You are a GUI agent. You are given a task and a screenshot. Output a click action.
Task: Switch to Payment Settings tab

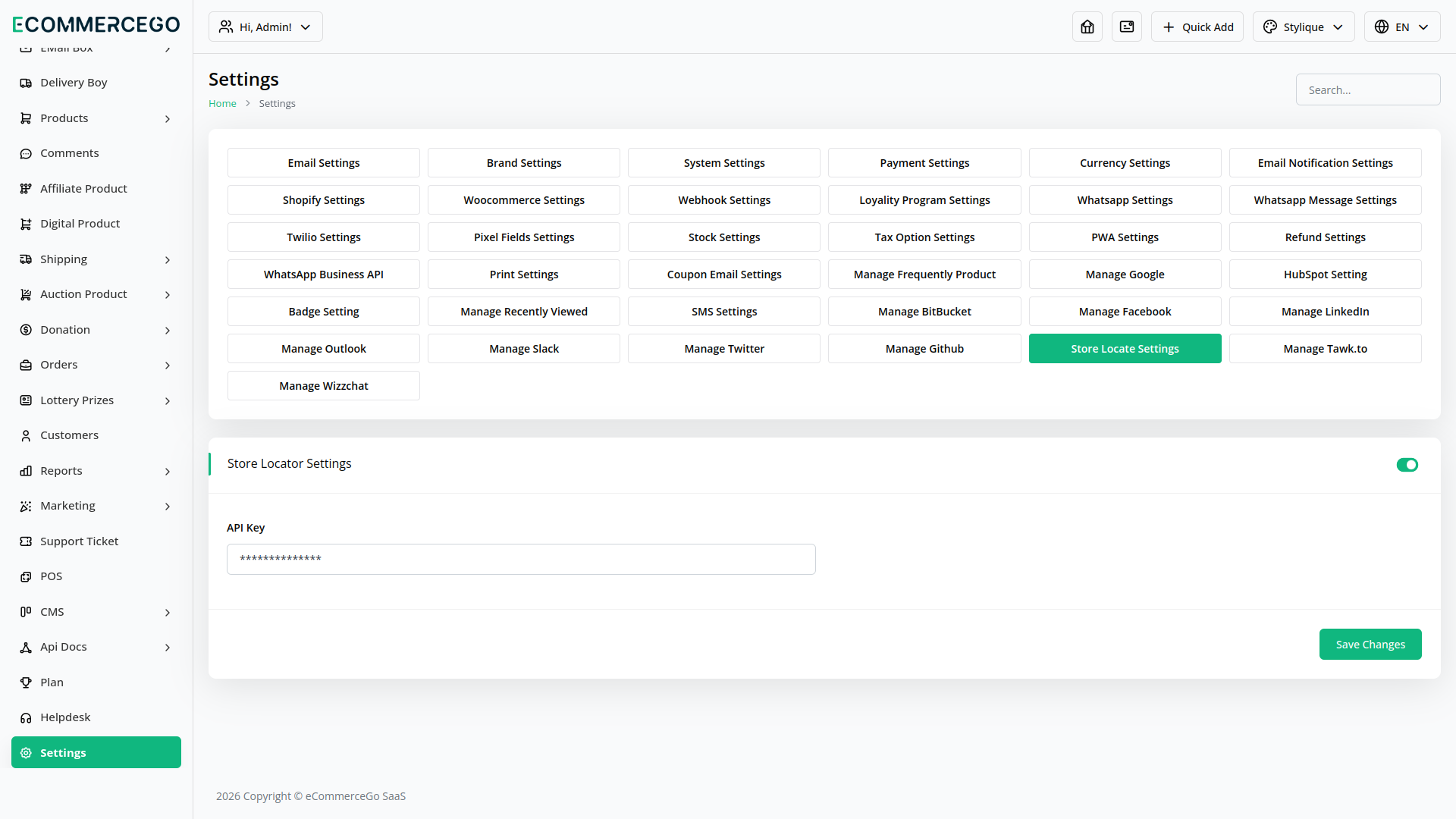point(924,163)
